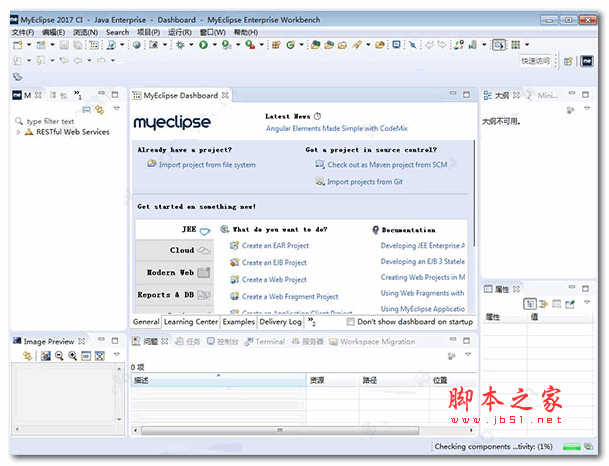Click show categories icon in Properties panel
The height and width of the screenshot is (466, 609).
pyautogui.click(x=530, y=304)
